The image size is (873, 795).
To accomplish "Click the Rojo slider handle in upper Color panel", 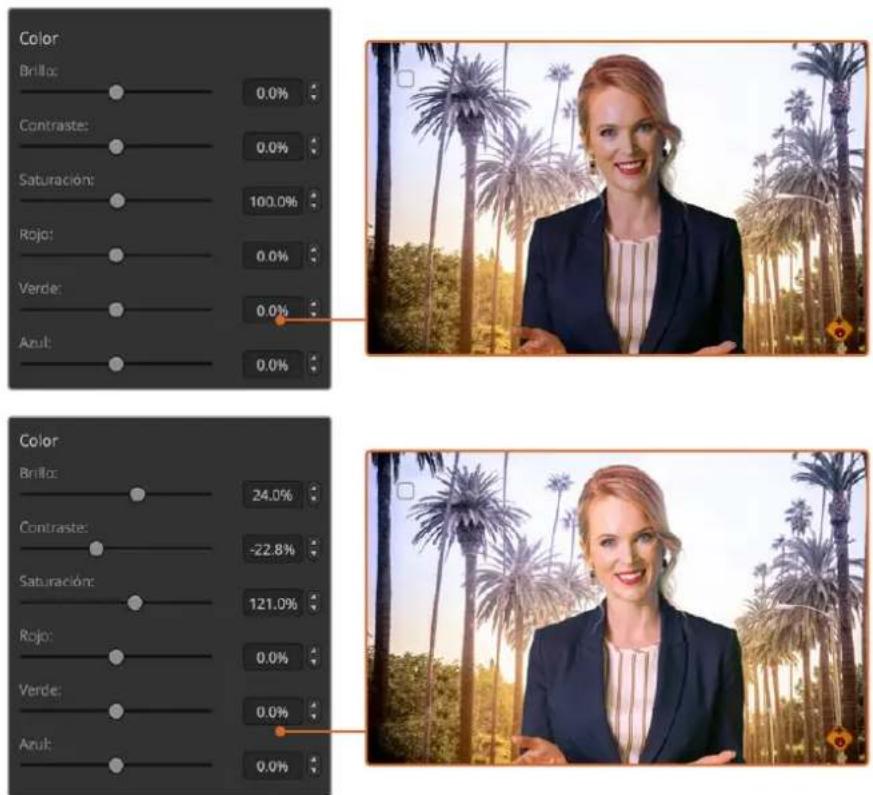I will coord(116,256).
